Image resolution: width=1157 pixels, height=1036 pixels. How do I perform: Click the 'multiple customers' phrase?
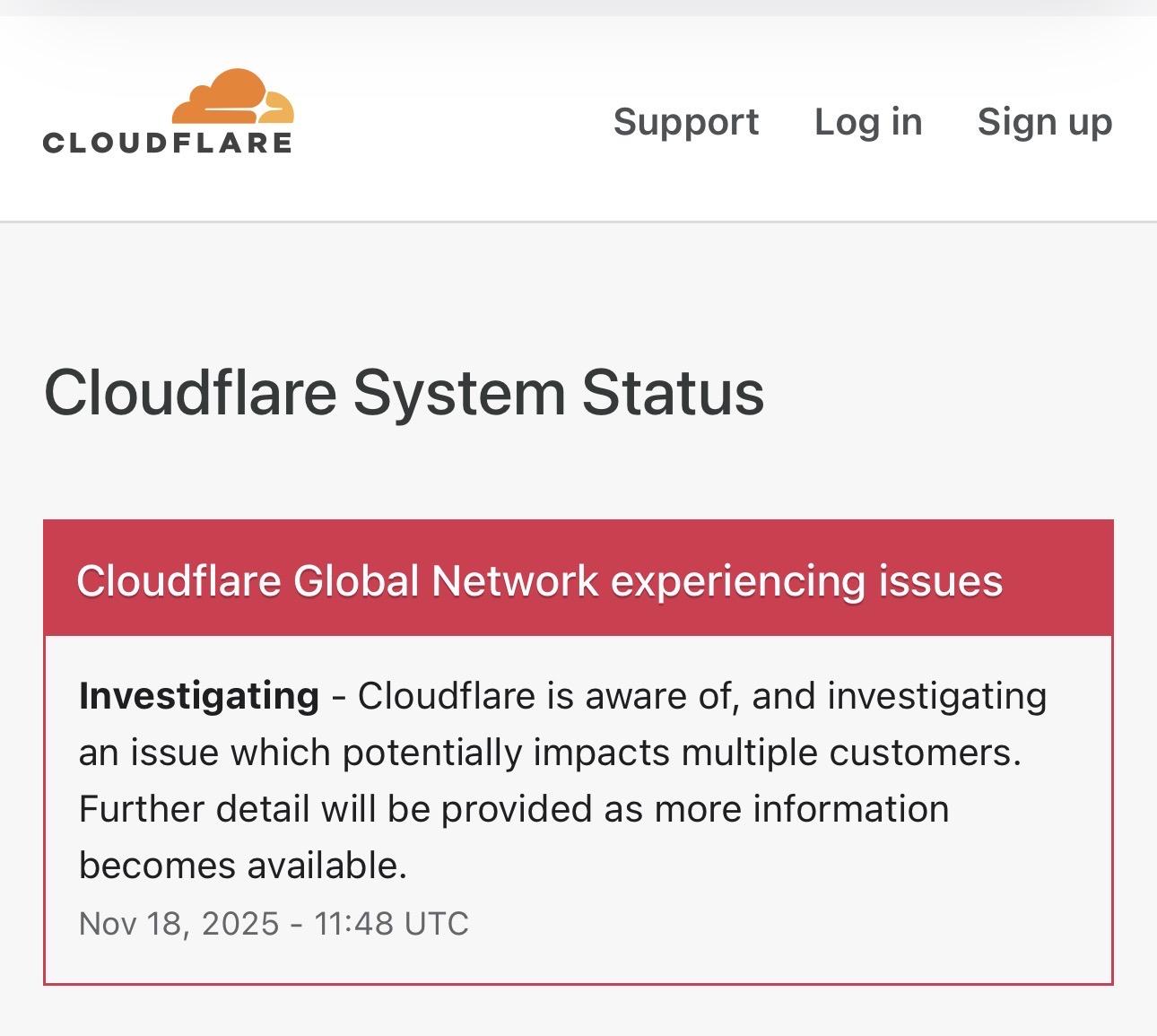tap(850, 753)
